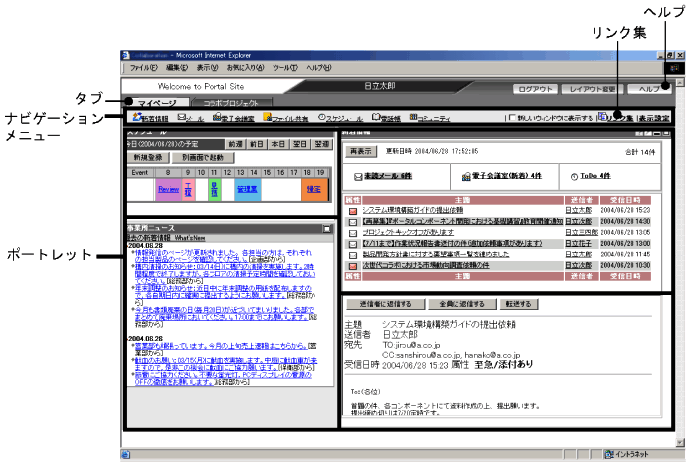The width and height of the screenshot is (689, 465).
Task: Click the 別画面で起動 button
Action: point(203,157)
